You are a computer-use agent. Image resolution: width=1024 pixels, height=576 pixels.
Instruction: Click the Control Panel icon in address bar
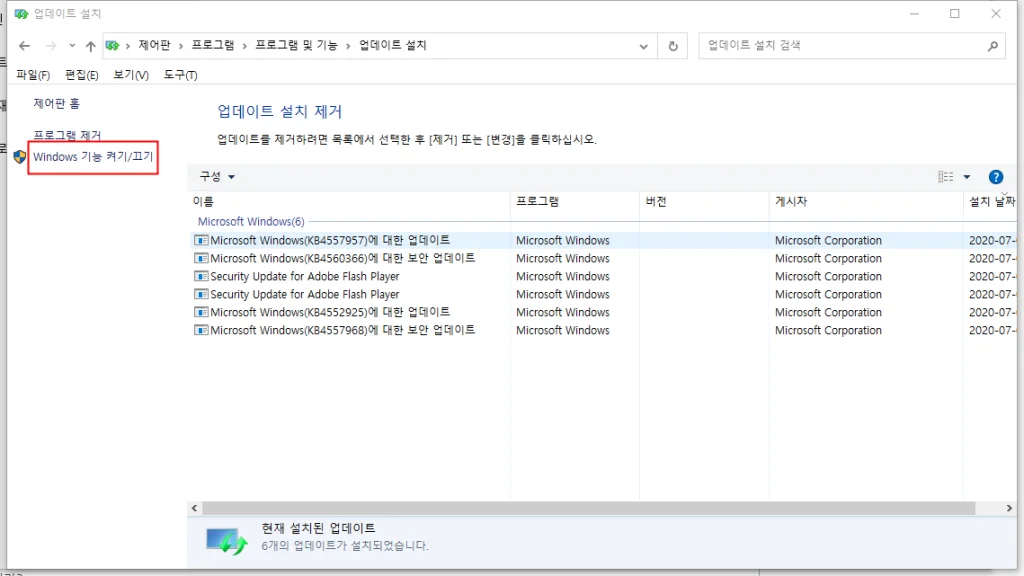112,46
